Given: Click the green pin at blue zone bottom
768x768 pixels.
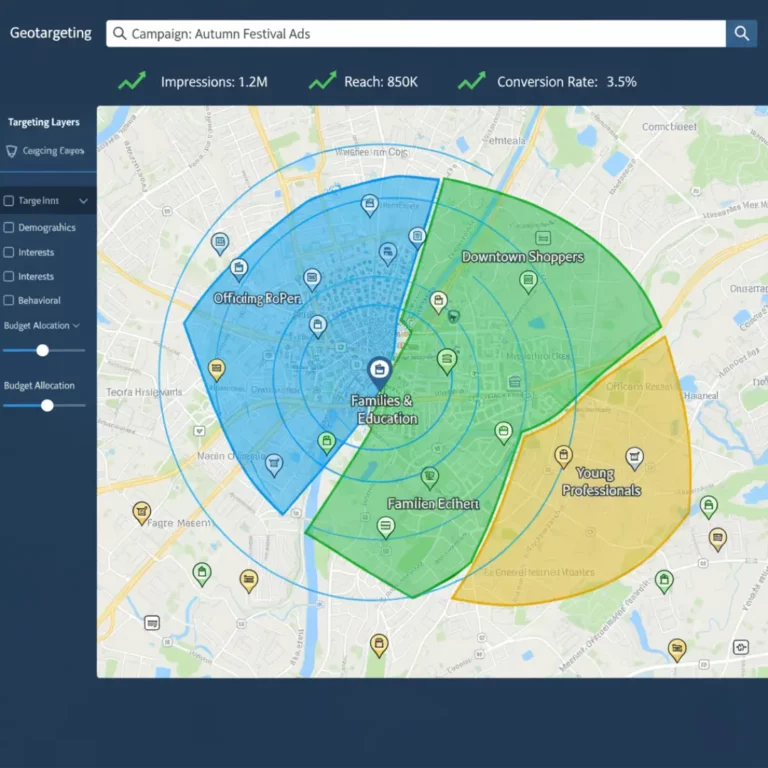Looking at the screenshot, I should tap(326, 443).
